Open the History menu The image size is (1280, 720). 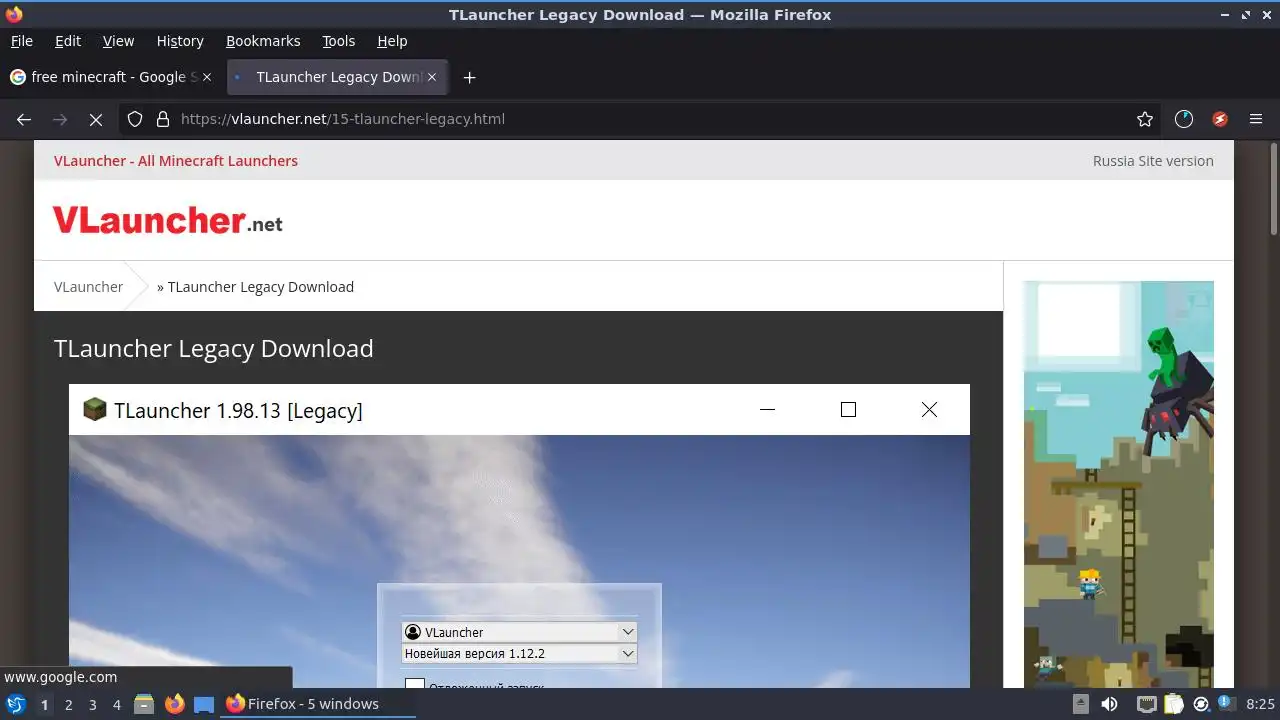180,41
